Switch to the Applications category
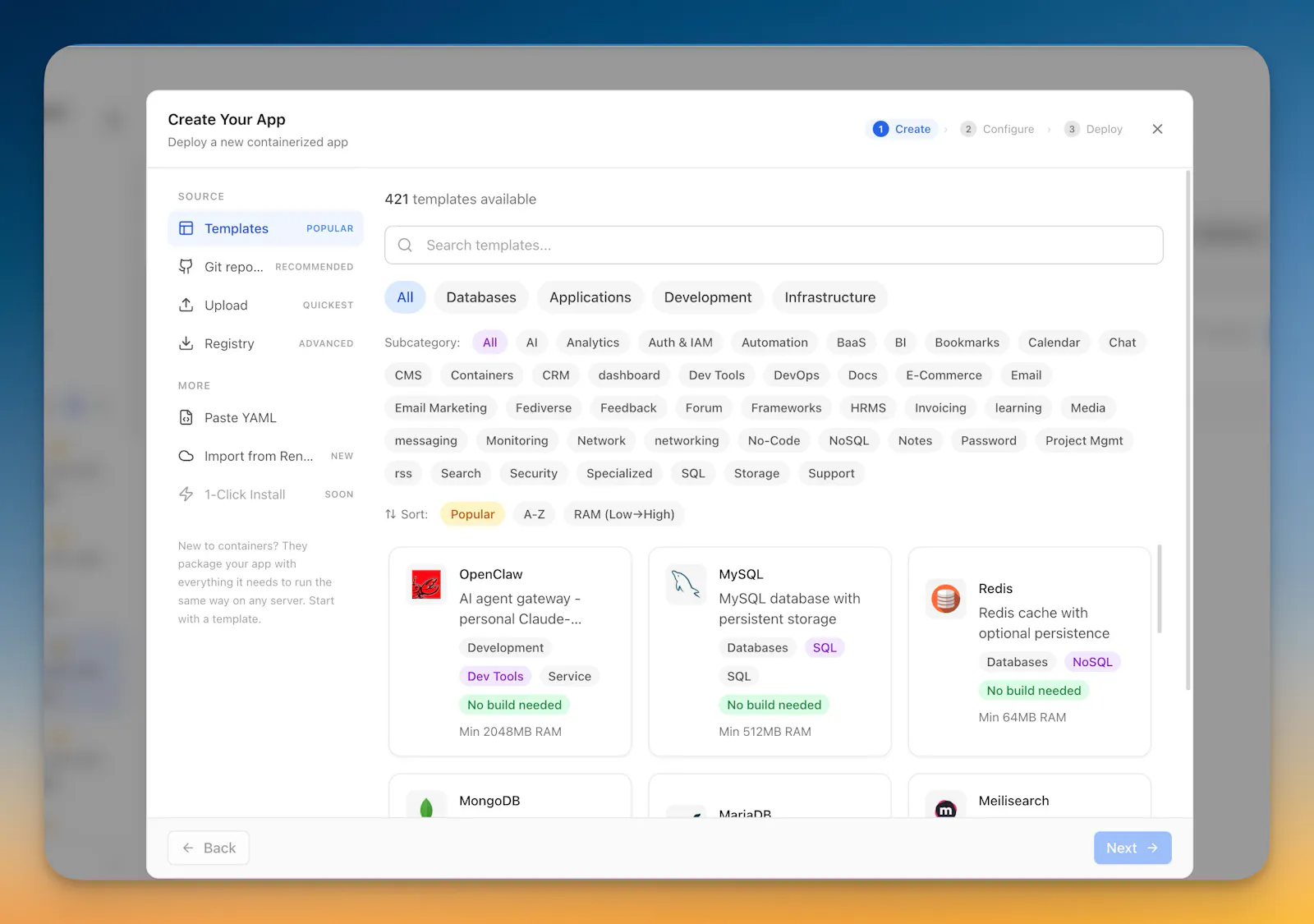The height and width of the screenshot is (924, 1314). coord(590,297)
